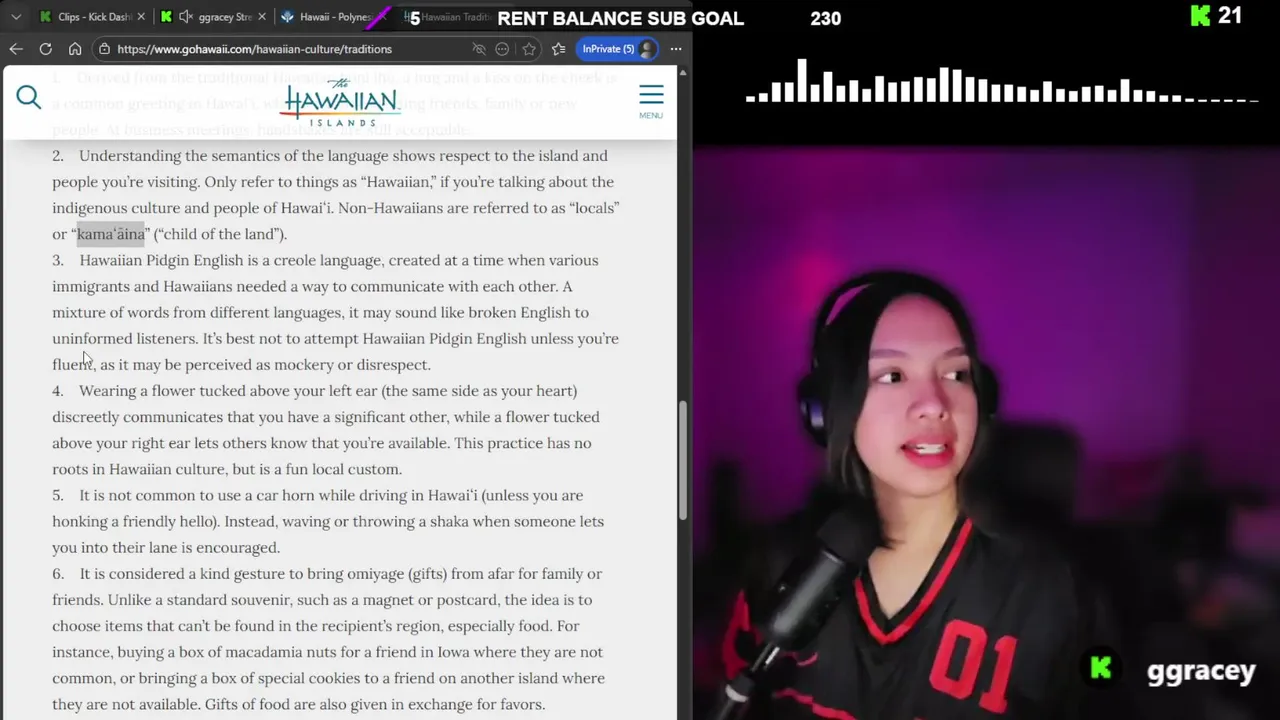This screenshot has width=1280, height=720.
Task: Switch to the ggracey Stream tab
Action: click(x=214, y=17)
